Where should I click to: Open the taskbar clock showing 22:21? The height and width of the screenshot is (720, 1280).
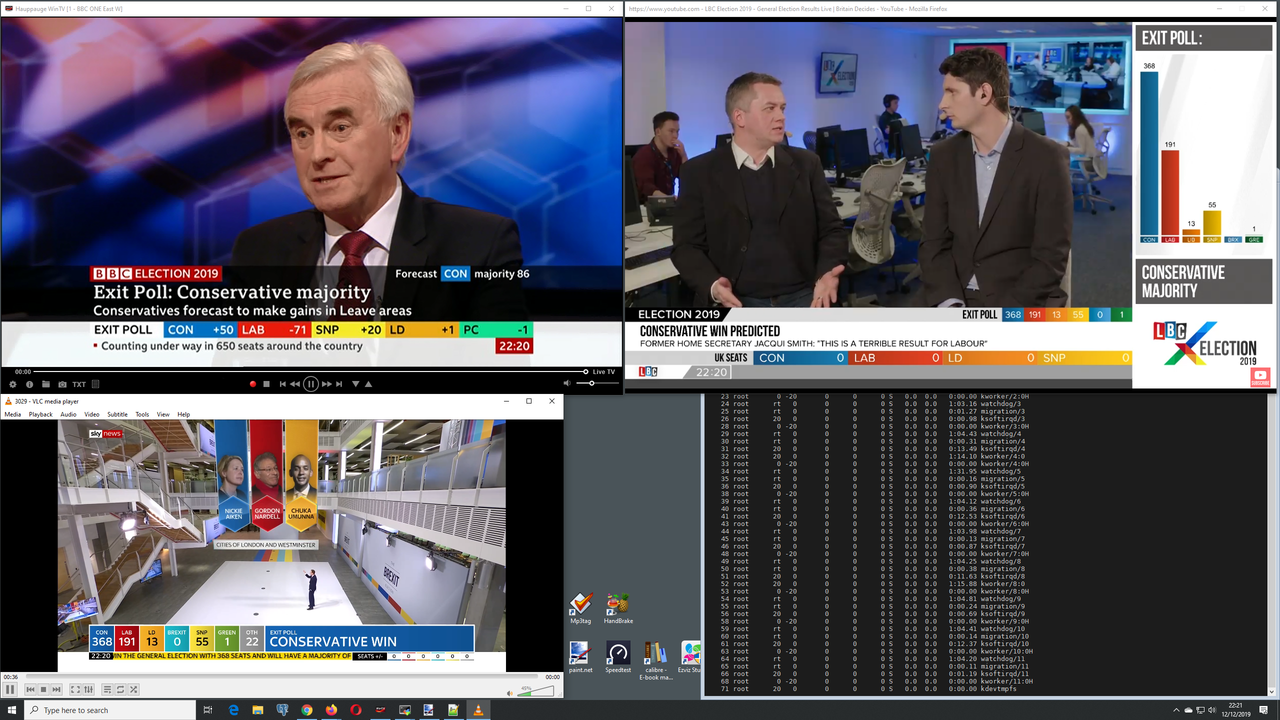pyautogui.click(x=1236, y=710)
